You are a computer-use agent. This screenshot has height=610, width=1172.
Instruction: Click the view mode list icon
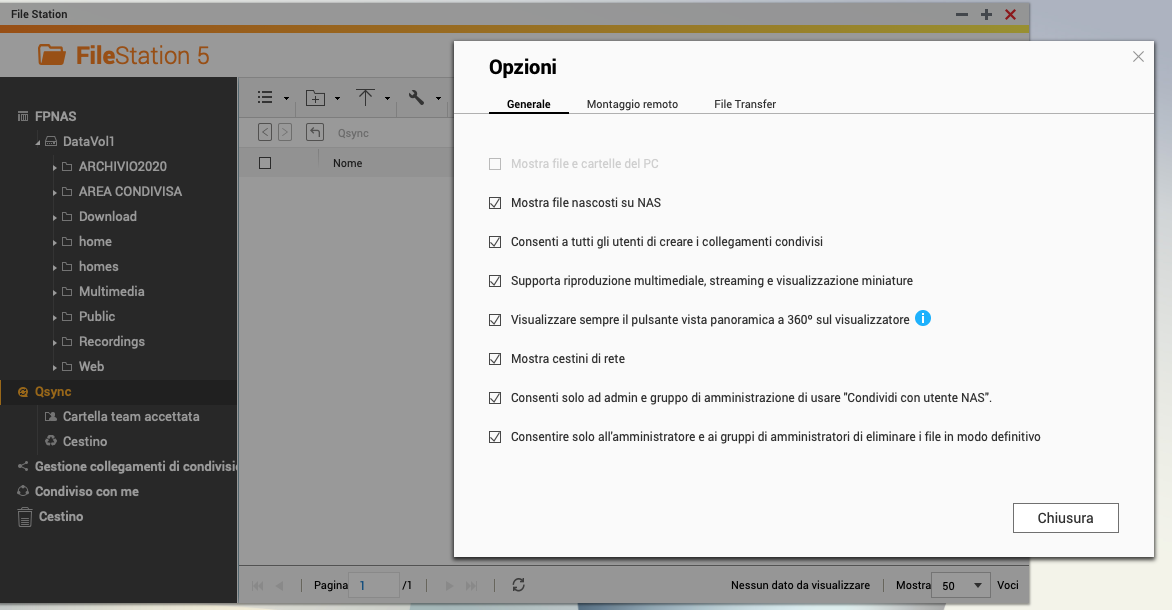[265, 98]
